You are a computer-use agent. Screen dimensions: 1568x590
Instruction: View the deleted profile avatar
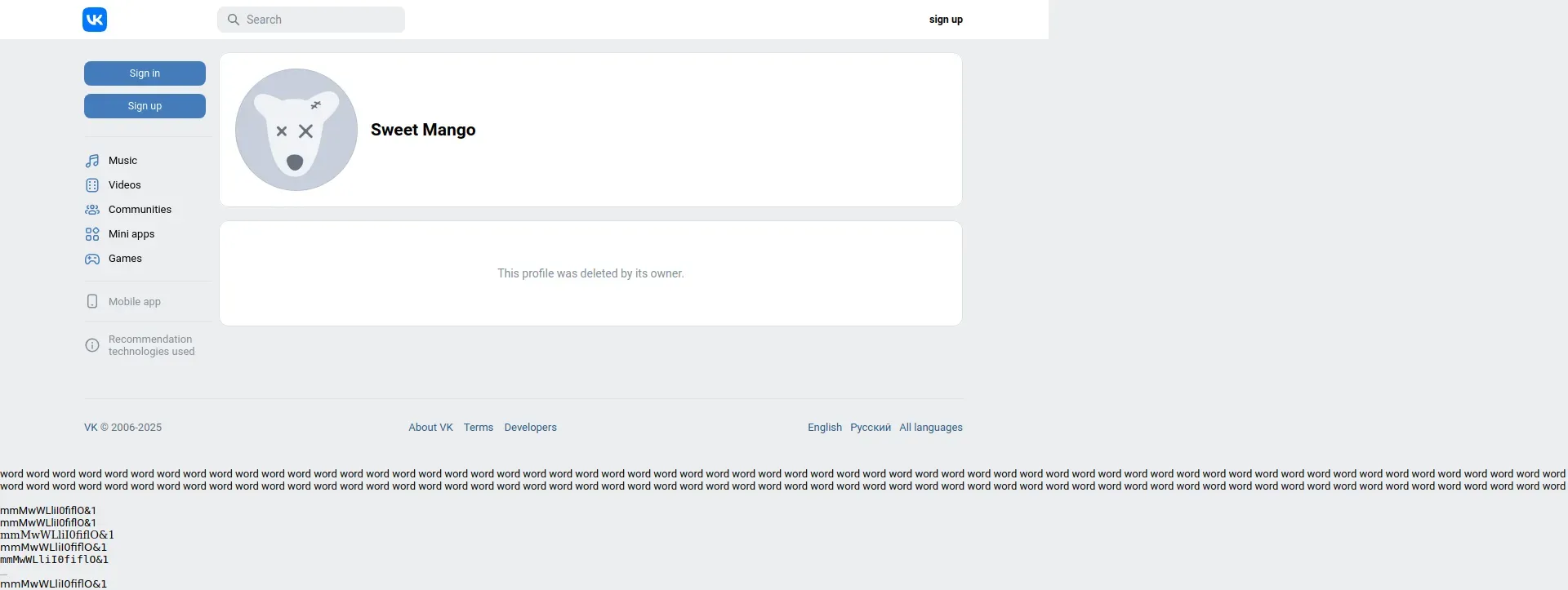point(296,130)
